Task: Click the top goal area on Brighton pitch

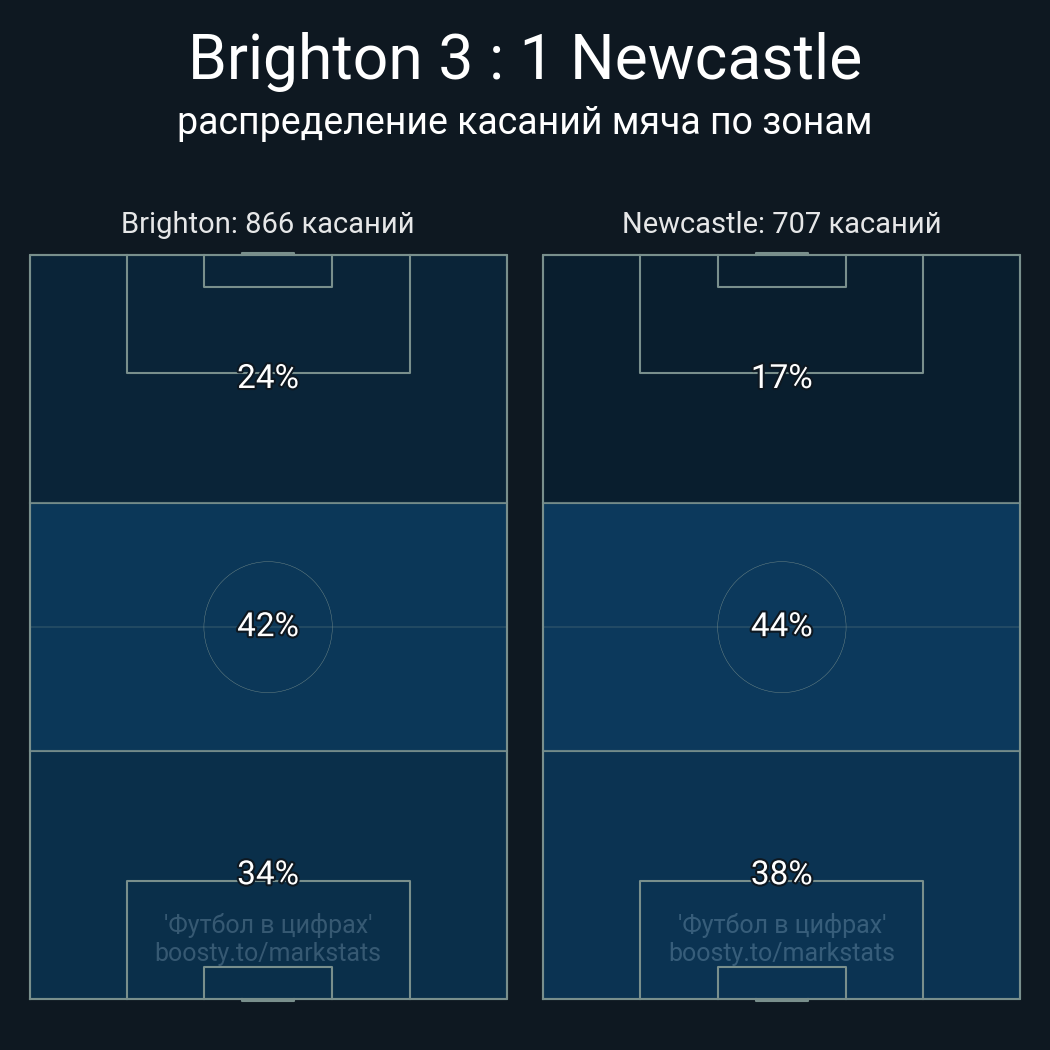Action: pos(268,271)
